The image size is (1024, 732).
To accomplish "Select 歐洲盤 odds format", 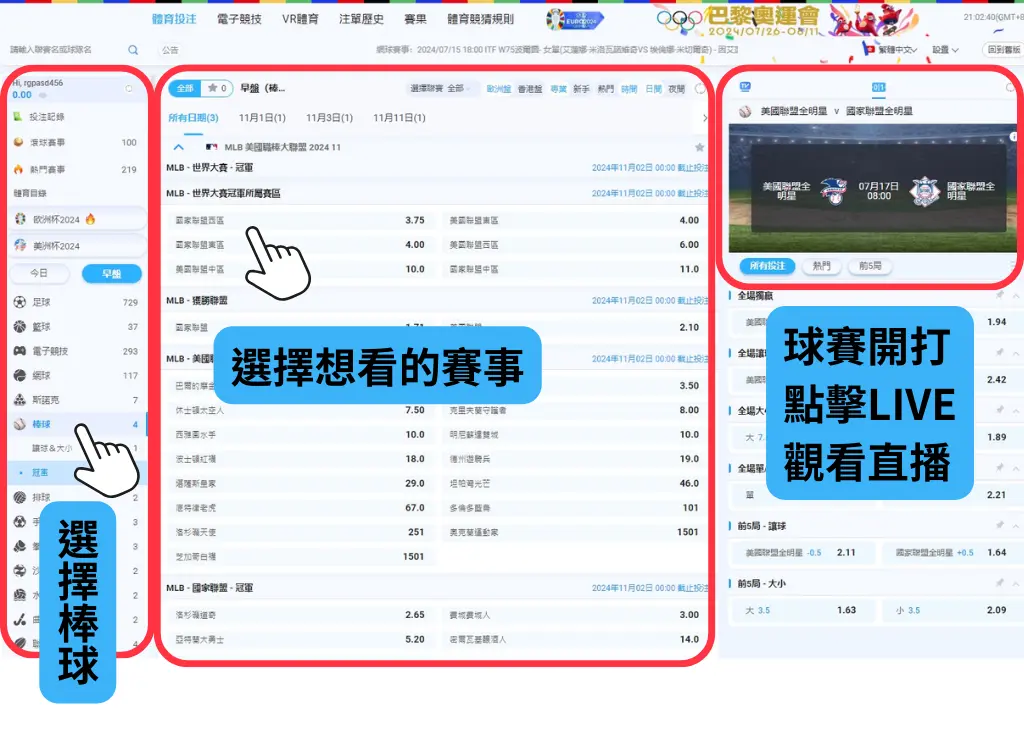I will point(499,89).
